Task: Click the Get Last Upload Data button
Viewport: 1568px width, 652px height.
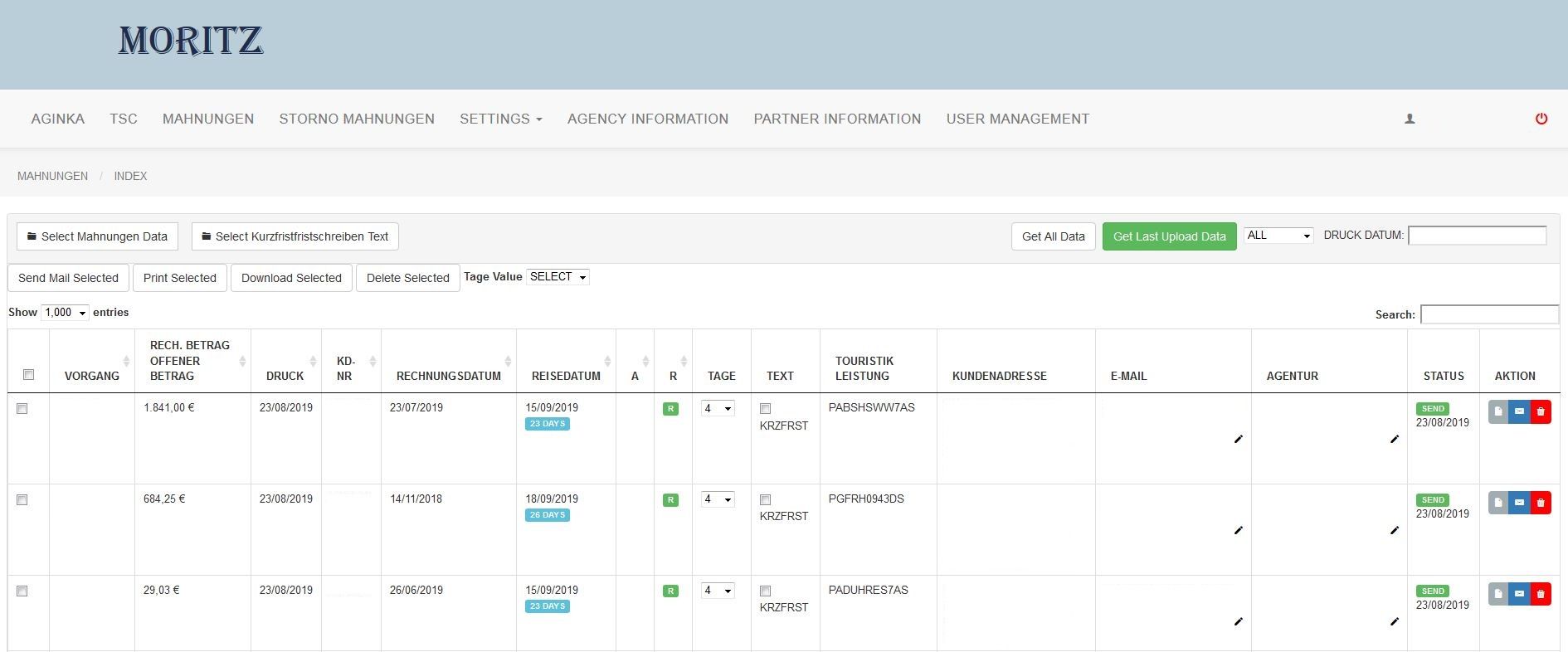Action: pyautogui.click(x=1169, y=236)
